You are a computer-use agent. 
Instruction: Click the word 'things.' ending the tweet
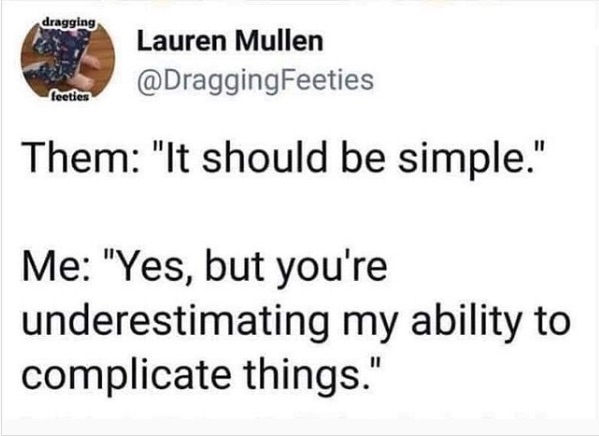305,376
